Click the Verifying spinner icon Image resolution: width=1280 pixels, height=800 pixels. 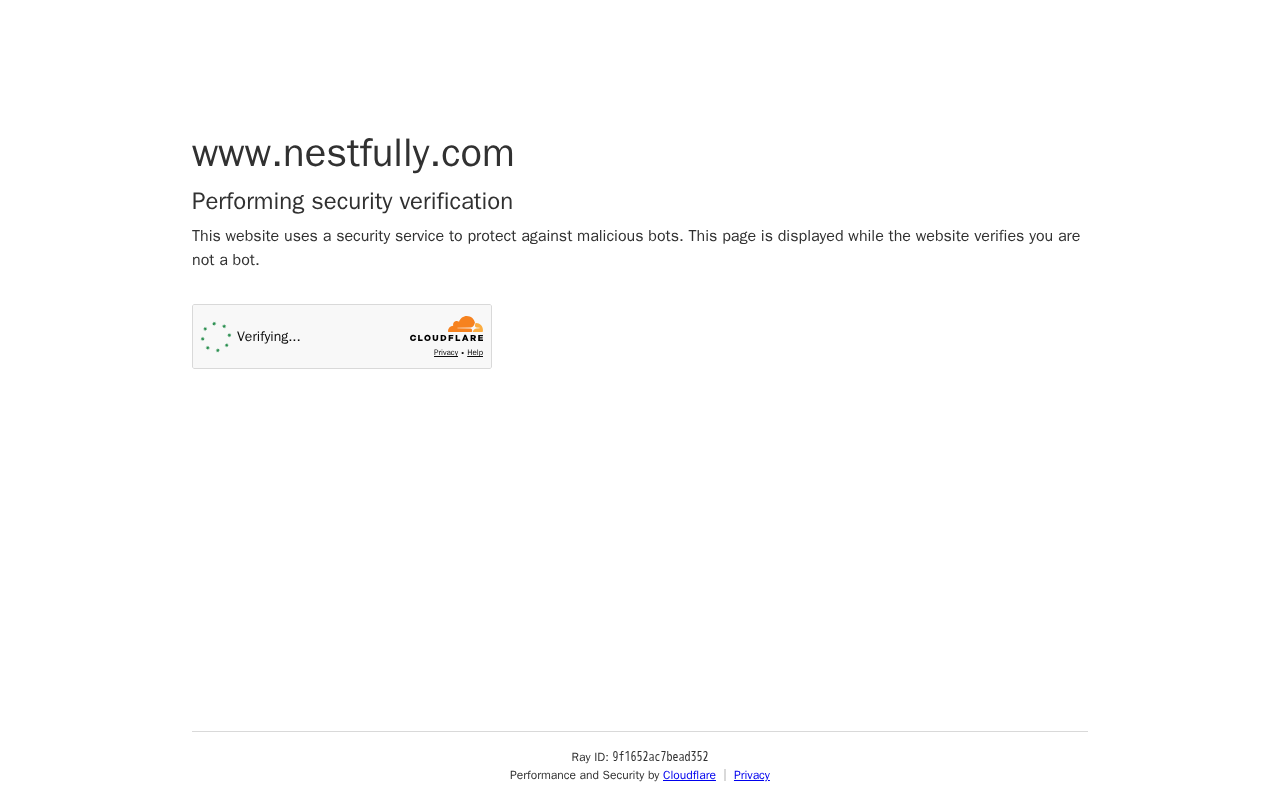(216, 337)
